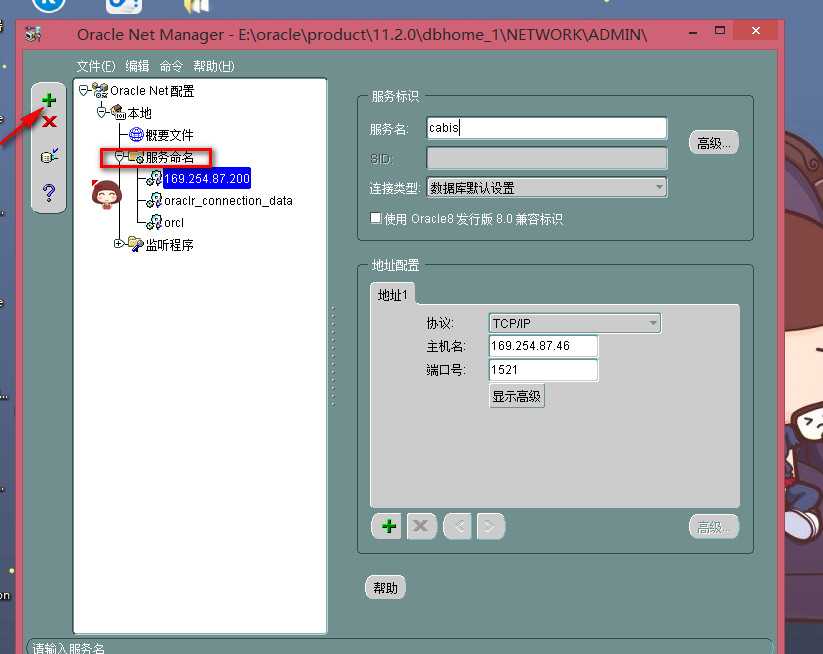The width and height of the screenshot is (823, 654).
Task: Click the grayed SID input field
Action: tap(546, 158)
